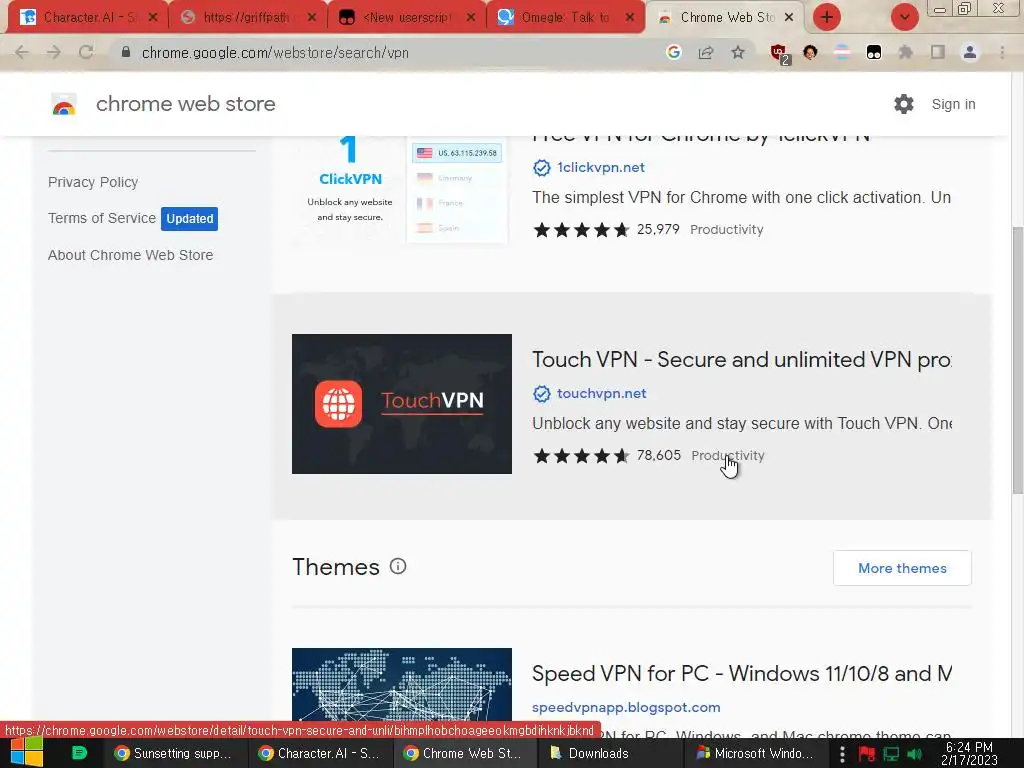Reload the page with the refresh icon
This screenshot has width=1024, height=768.
click(86, 53)
